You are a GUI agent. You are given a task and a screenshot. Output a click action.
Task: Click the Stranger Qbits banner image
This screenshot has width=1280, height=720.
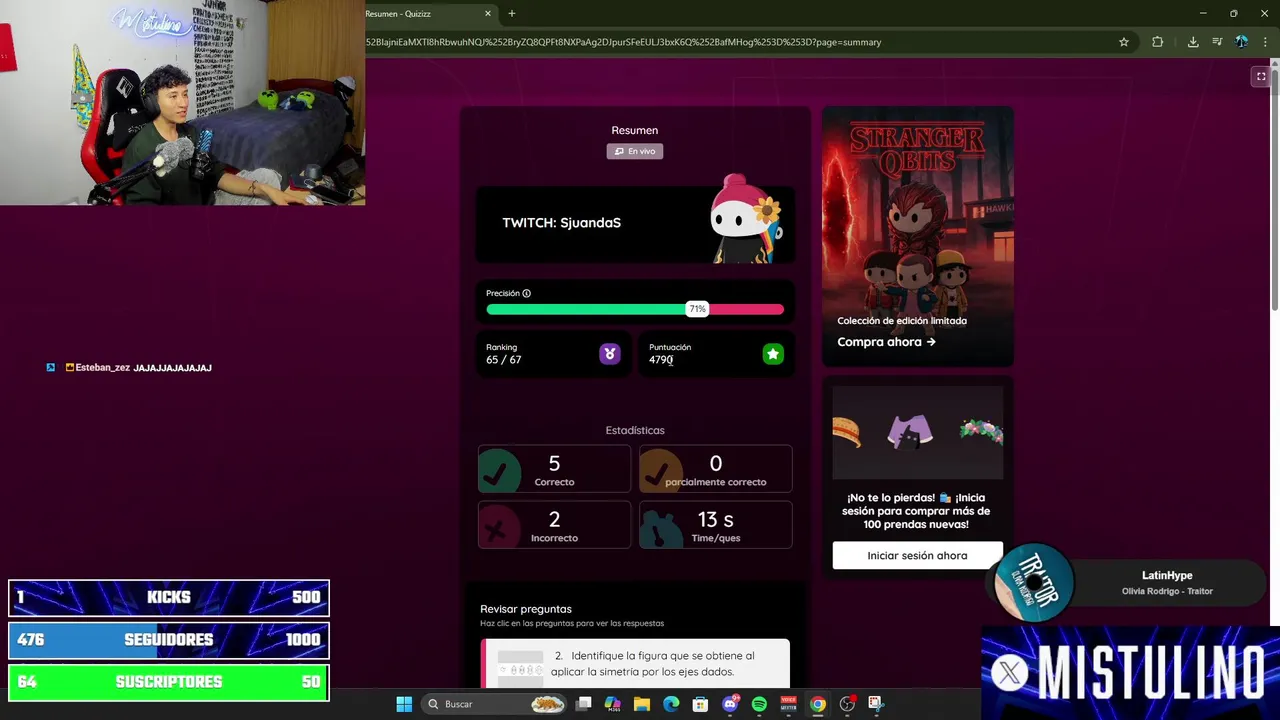click(918, 236)
